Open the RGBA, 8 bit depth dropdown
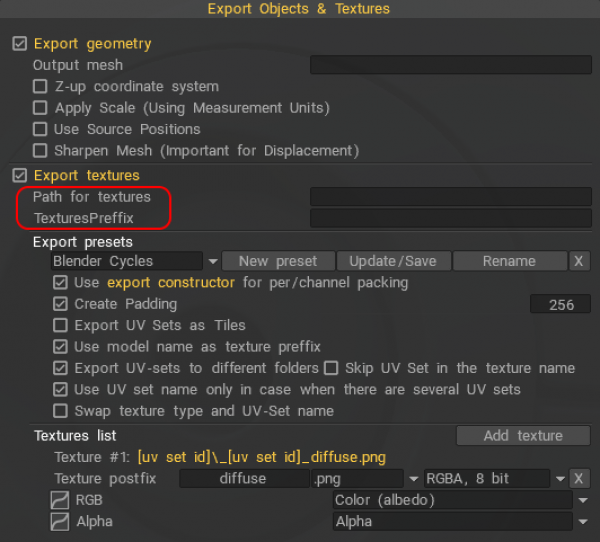The image size is (600, 542). [x=560, y=479]
